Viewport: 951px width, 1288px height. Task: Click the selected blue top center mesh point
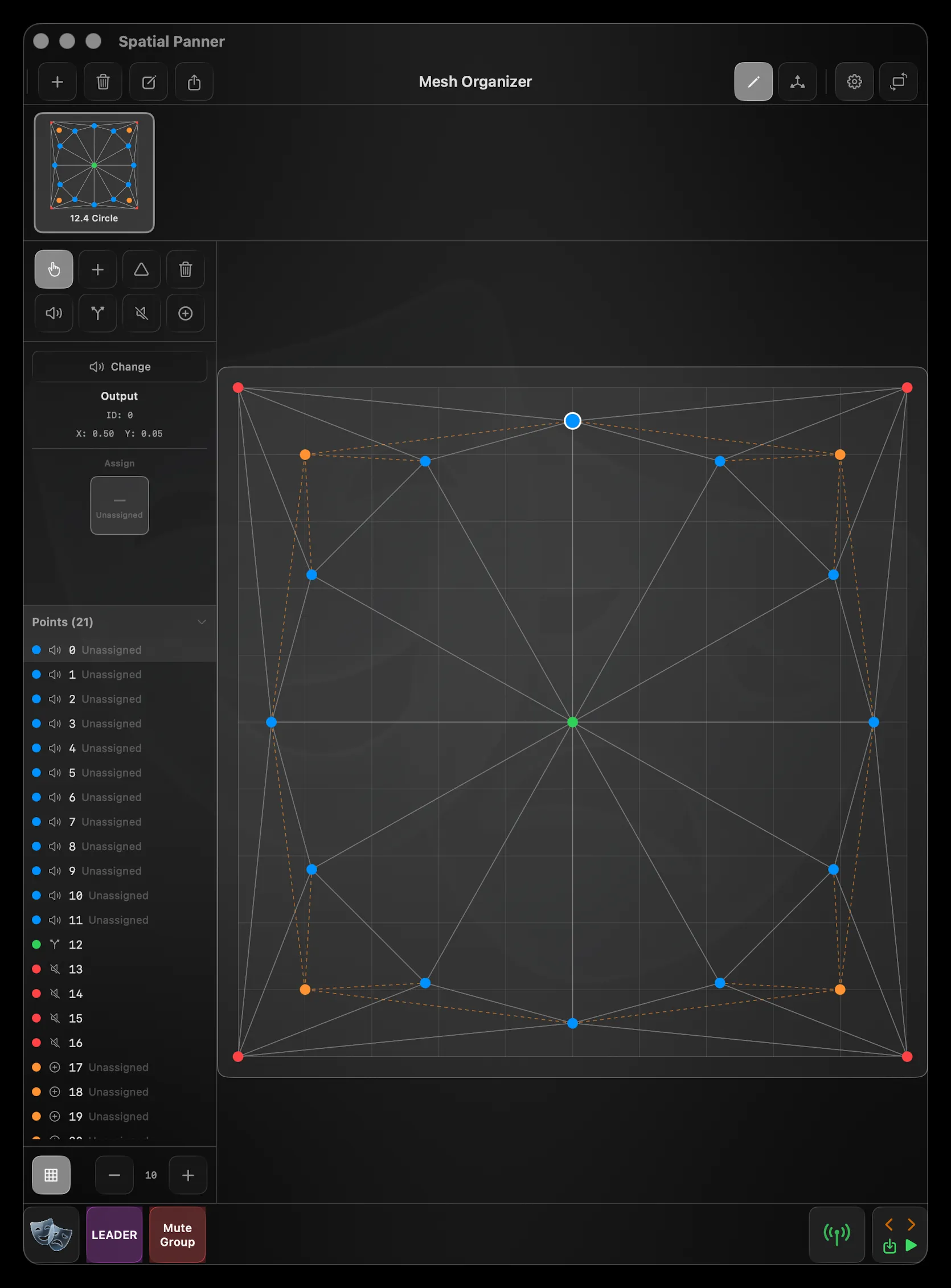(572, 421)
